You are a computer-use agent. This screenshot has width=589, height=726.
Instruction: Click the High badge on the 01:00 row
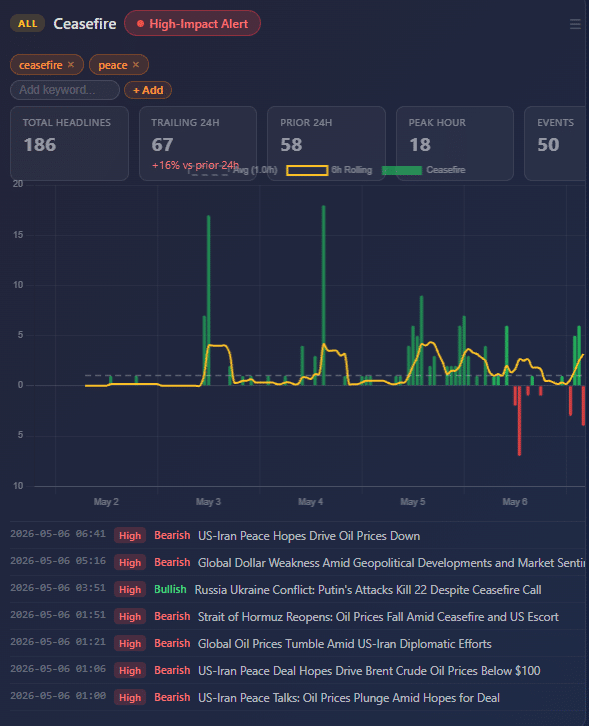[130, 698]
